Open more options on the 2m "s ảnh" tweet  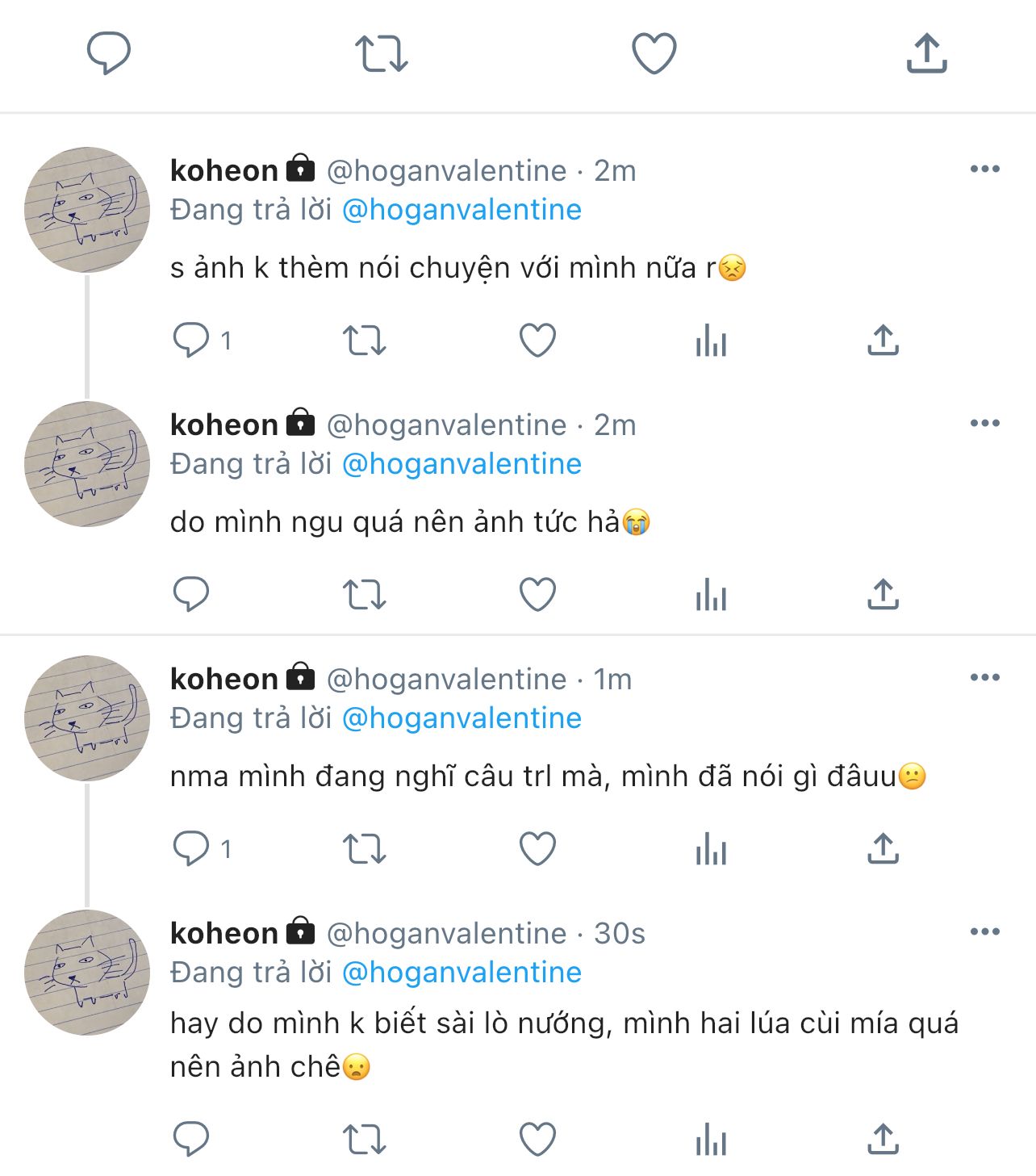coord(984,169)
